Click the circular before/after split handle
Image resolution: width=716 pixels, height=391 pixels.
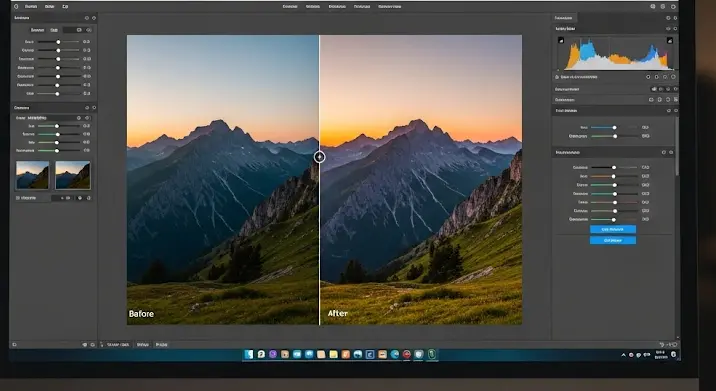(320, 157)
